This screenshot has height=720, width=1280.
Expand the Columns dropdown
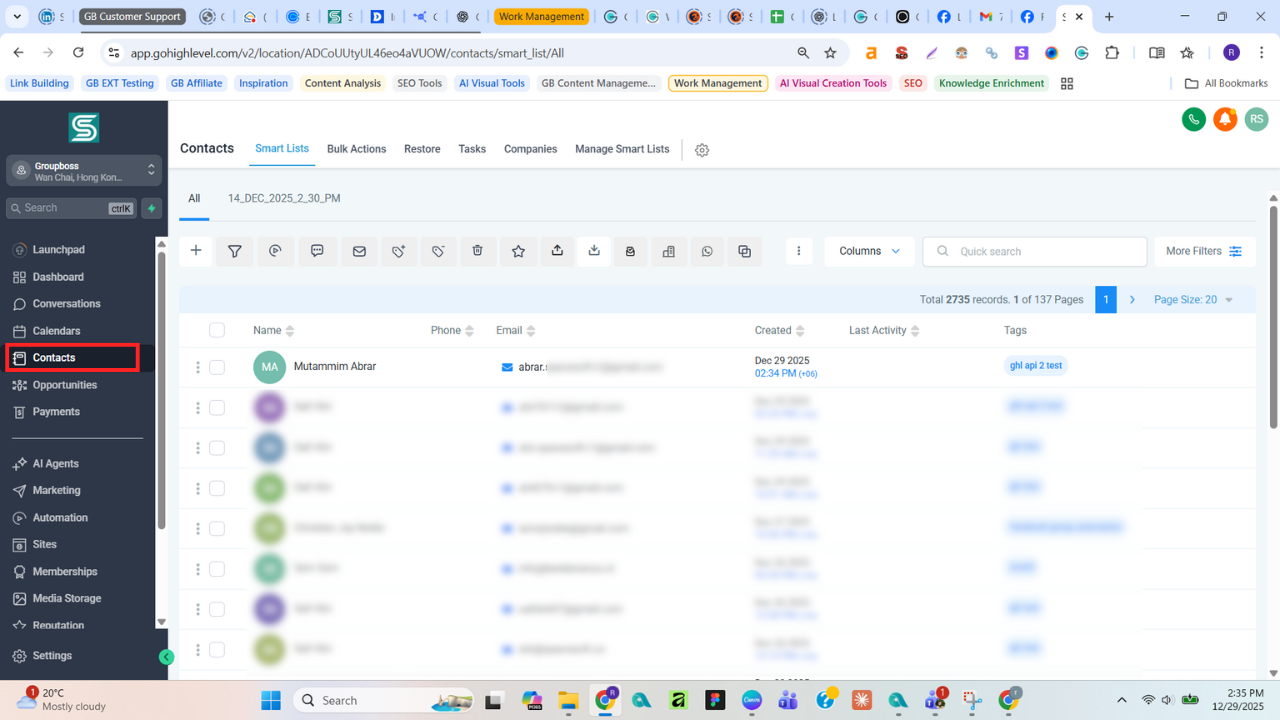coord(869,251)
